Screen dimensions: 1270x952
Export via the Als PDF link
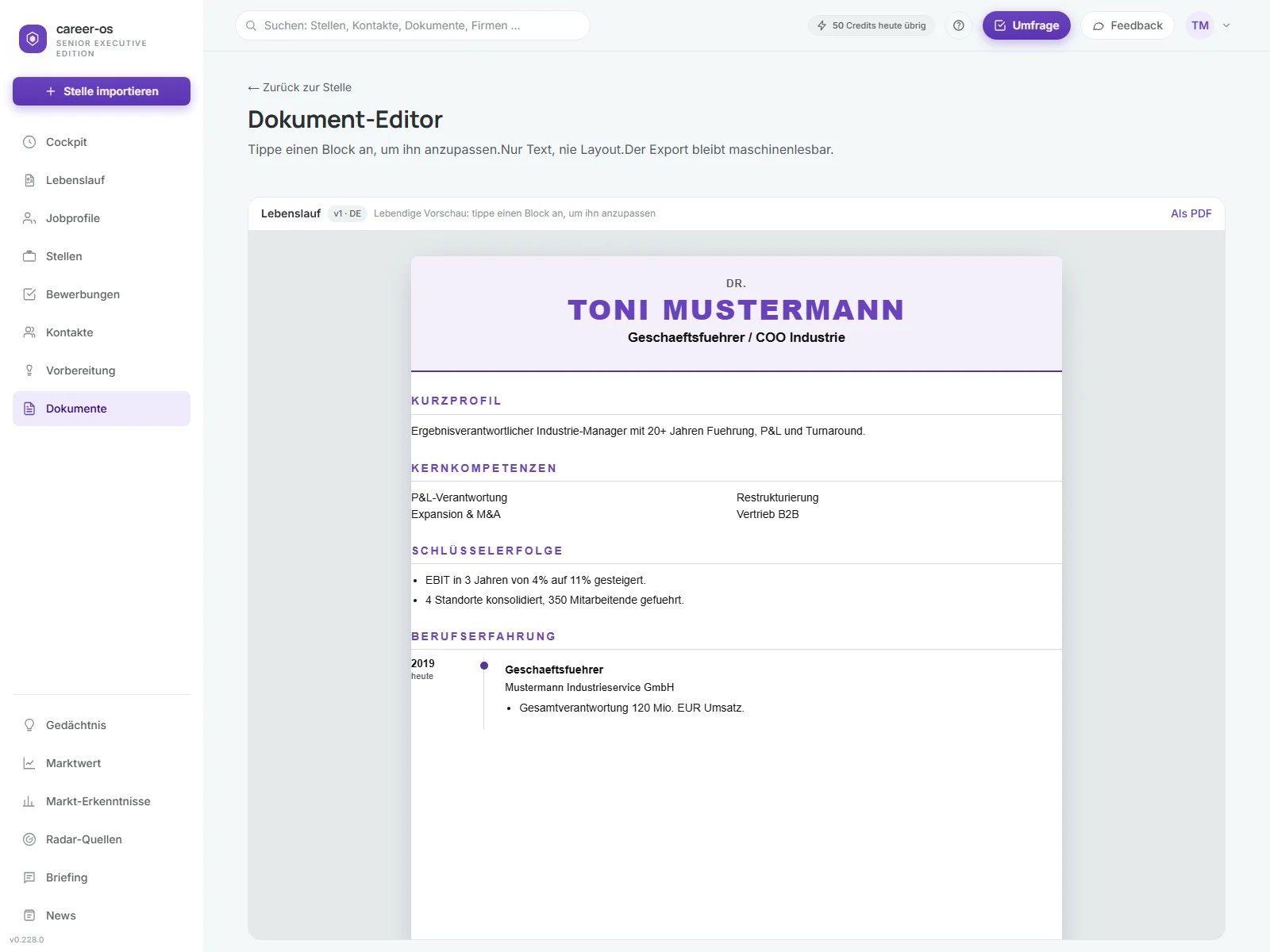click(x=1191, y=213)
